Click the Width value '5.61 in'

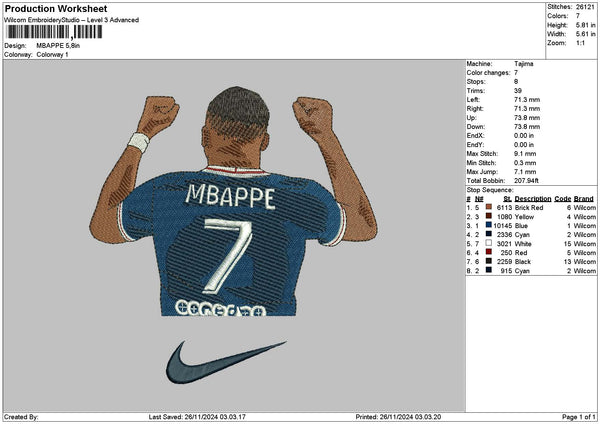(x=585, y=34)
